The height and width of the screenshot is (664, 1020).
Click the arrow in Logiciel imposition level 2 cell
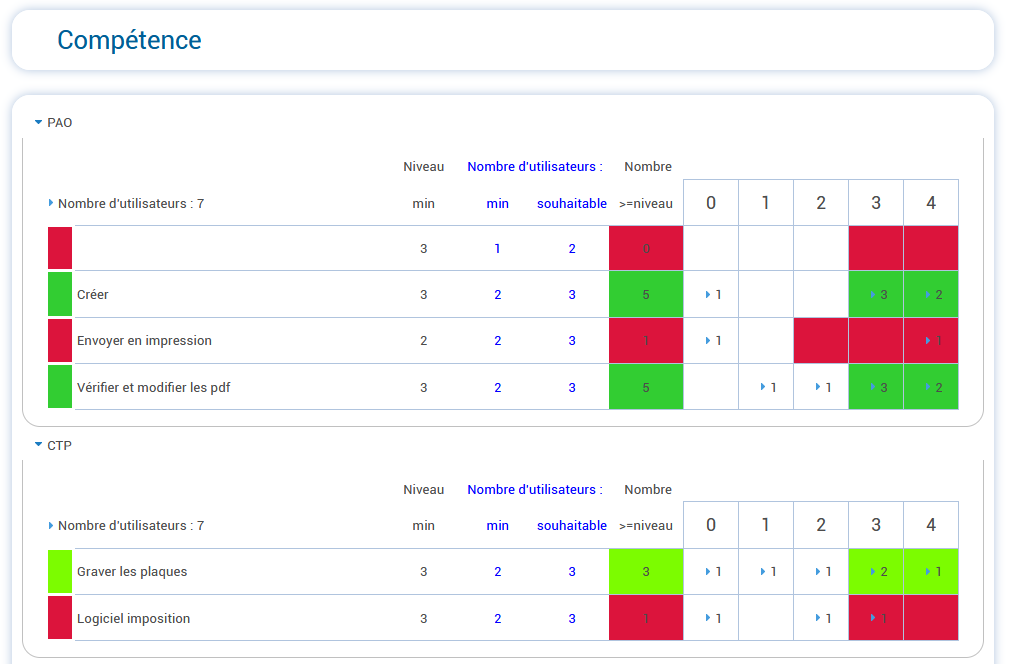click(x=820, y=617)
